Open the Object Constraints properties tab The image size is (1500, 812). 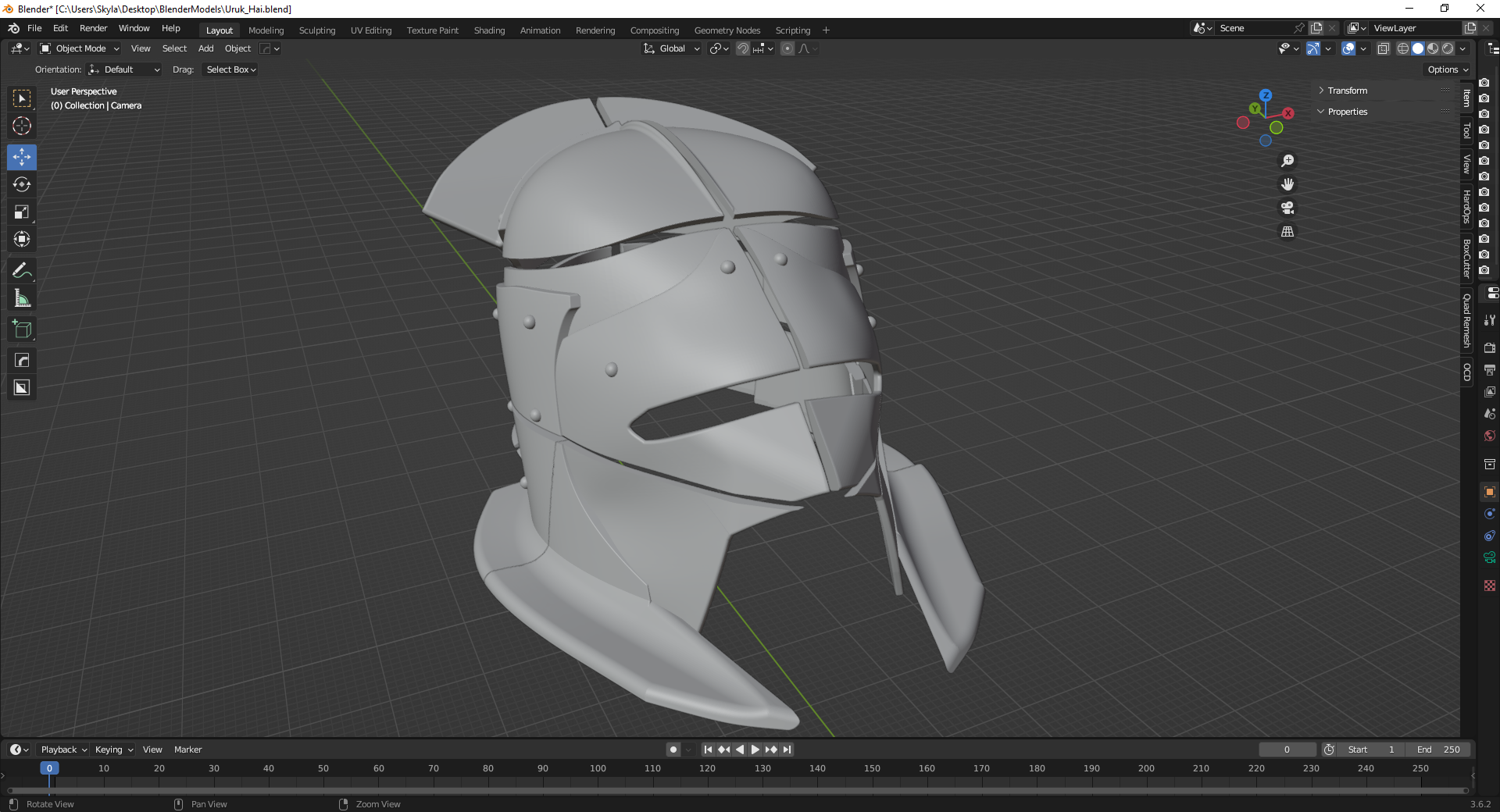[x=1490, y=536]
